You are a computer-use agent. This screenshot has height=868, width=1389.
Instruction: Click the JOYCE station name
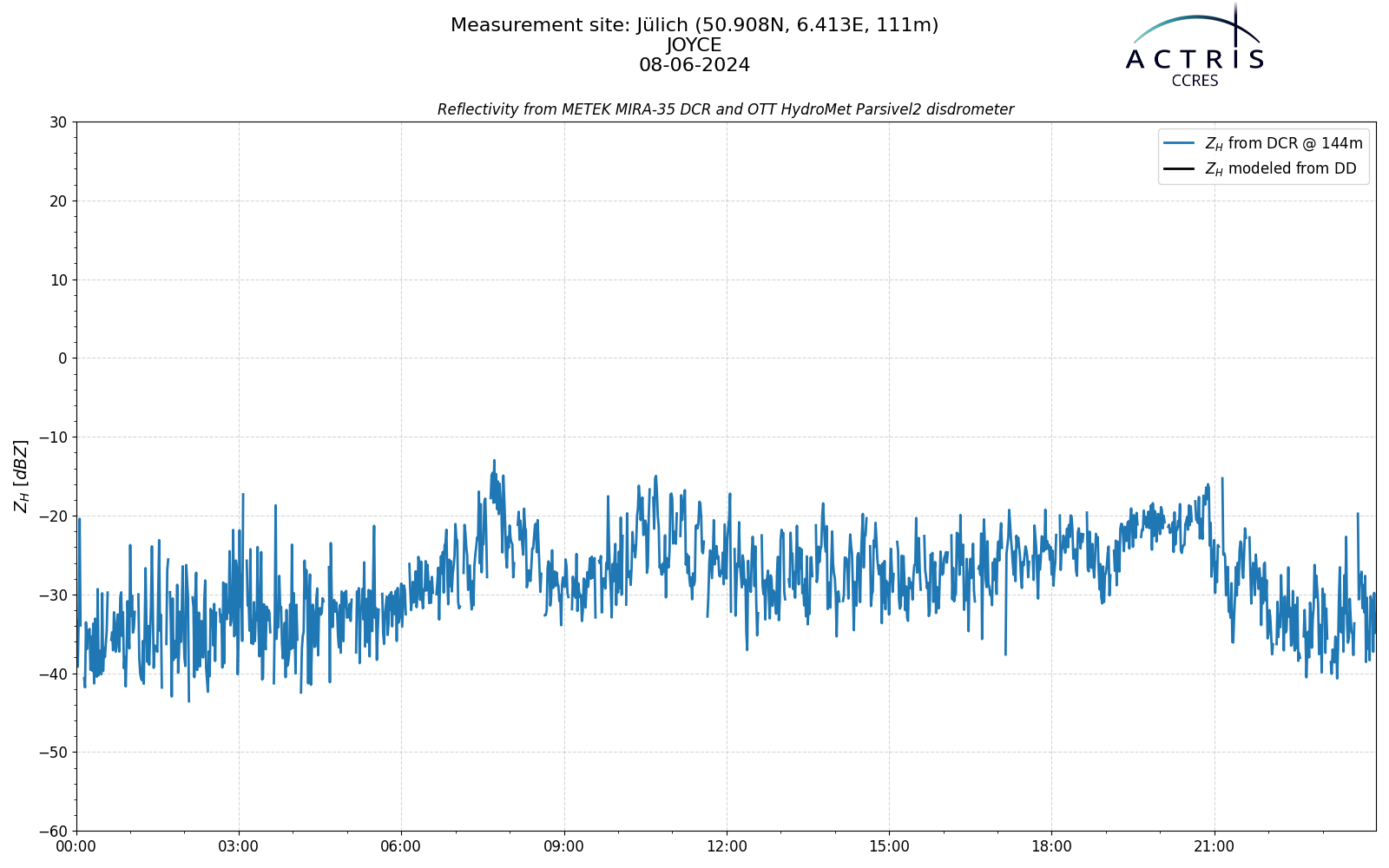[x=694, y=45]
